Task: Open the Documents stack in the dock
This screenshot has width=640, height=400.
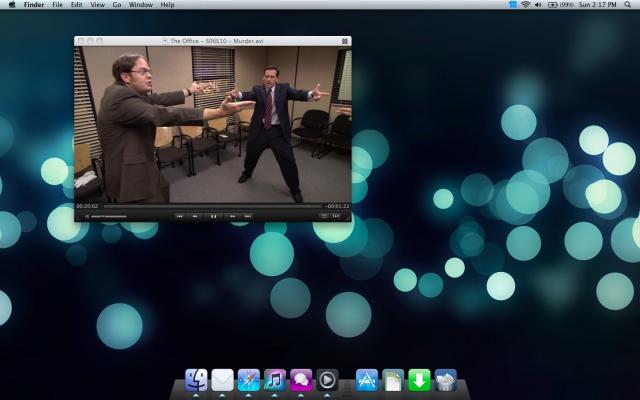Action: coord(393,380)
